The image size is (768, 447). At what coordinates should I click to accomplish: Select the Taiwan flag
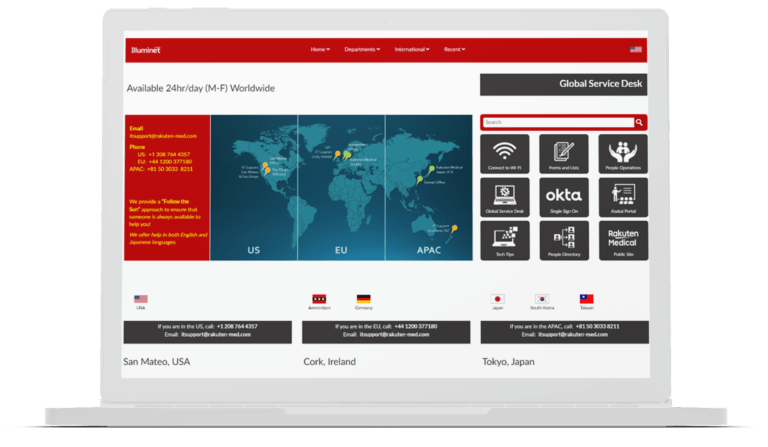(x=586, y=299)
